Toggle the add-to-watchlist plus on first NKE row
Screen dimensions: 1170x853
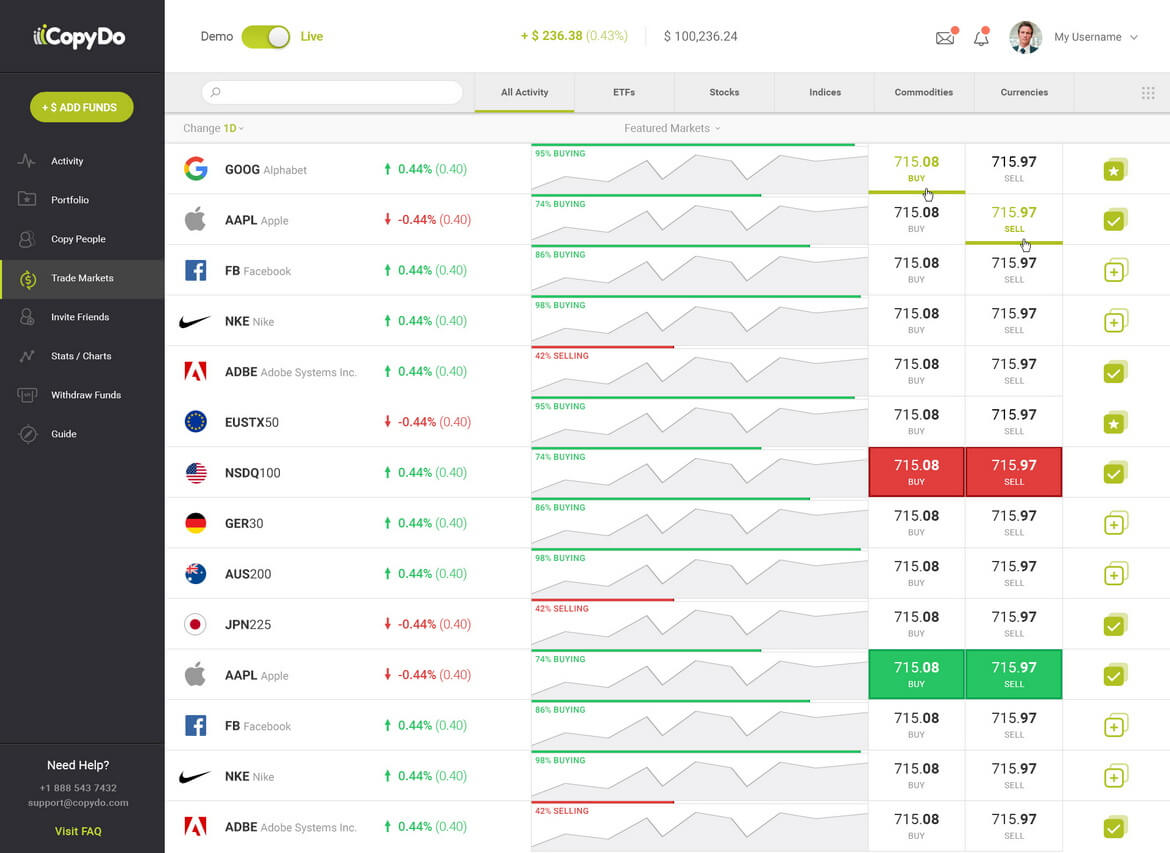click(1115, 322)
